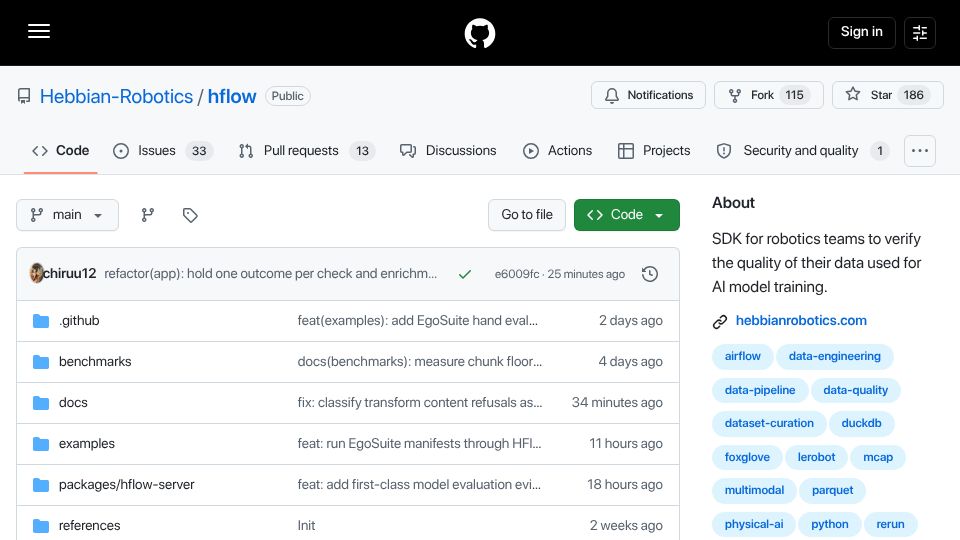Click the Notifications bell button
The image size is (960, 540).
pyautogui.click(x=648, y=95)
